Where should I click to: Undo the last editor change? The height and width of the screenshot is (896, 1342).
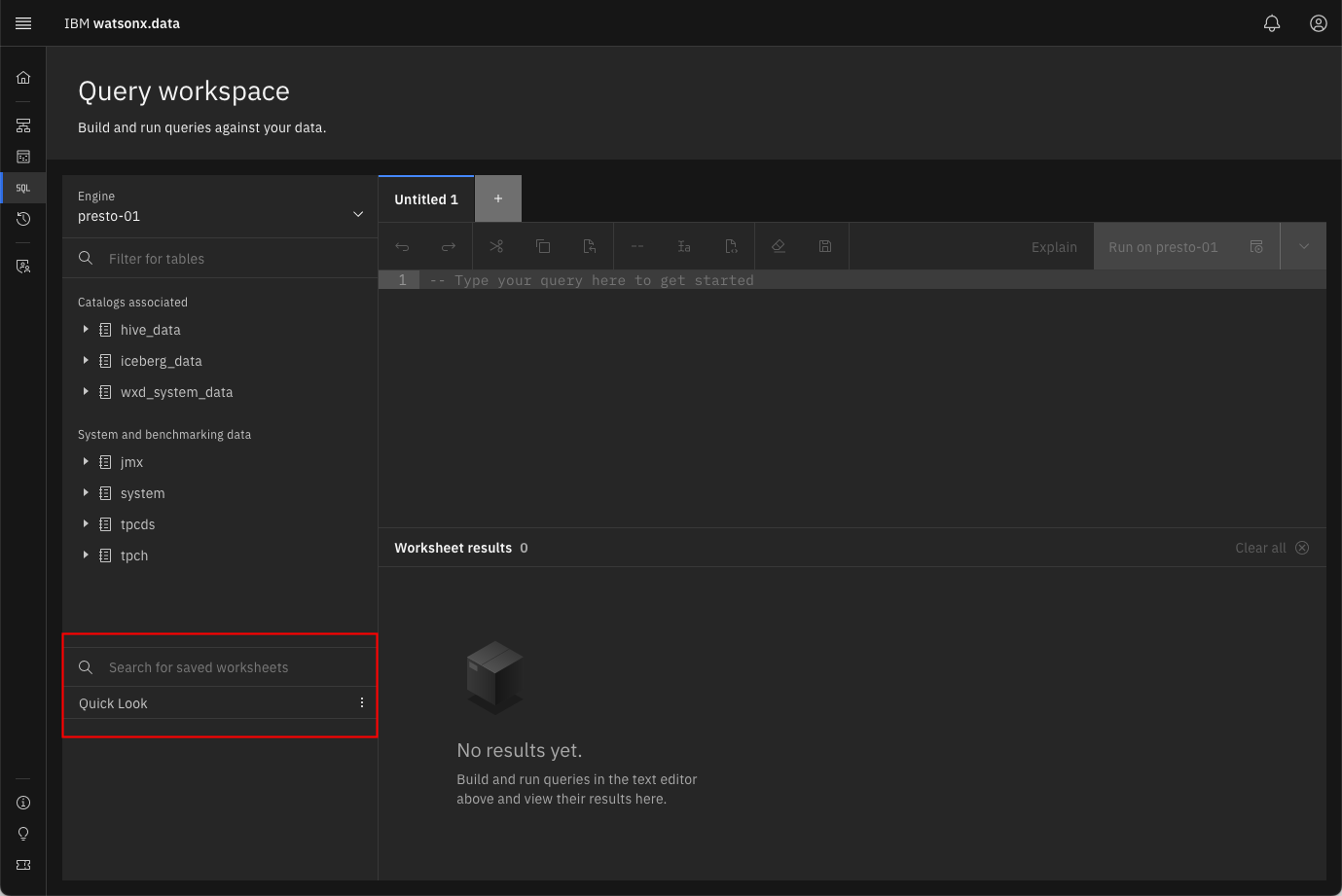pos(402,247)
